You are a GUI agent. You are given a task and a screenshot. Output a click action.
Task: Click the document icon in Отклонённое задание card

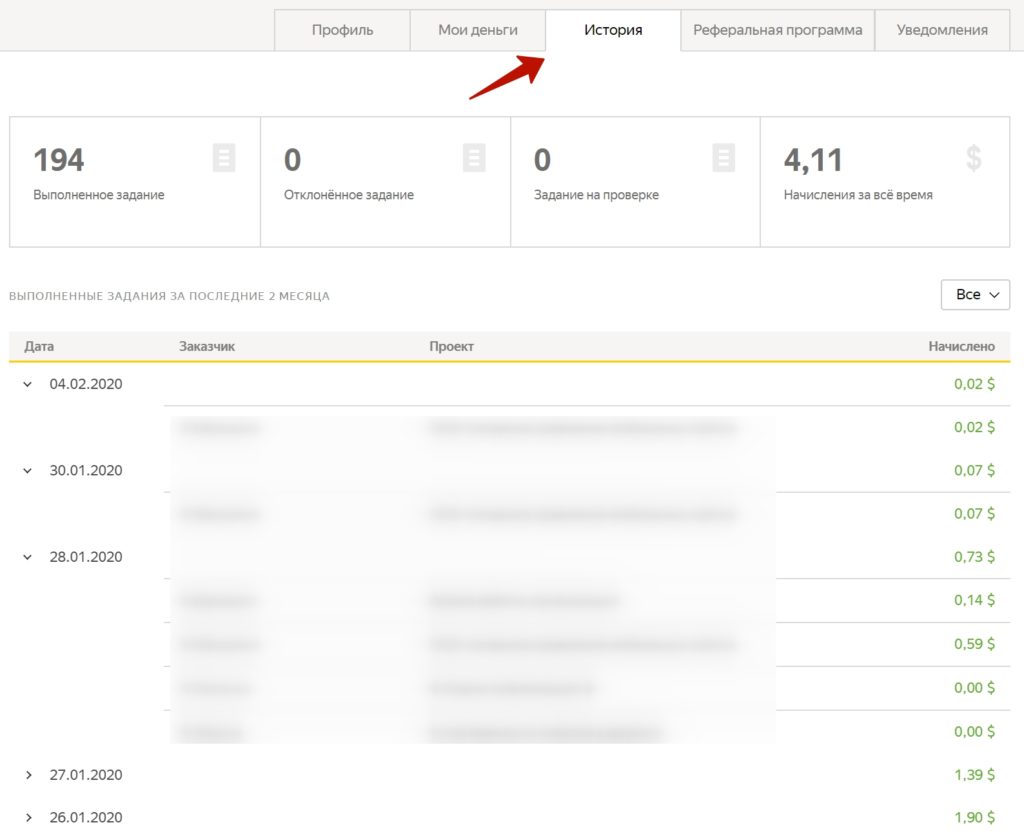474,158
